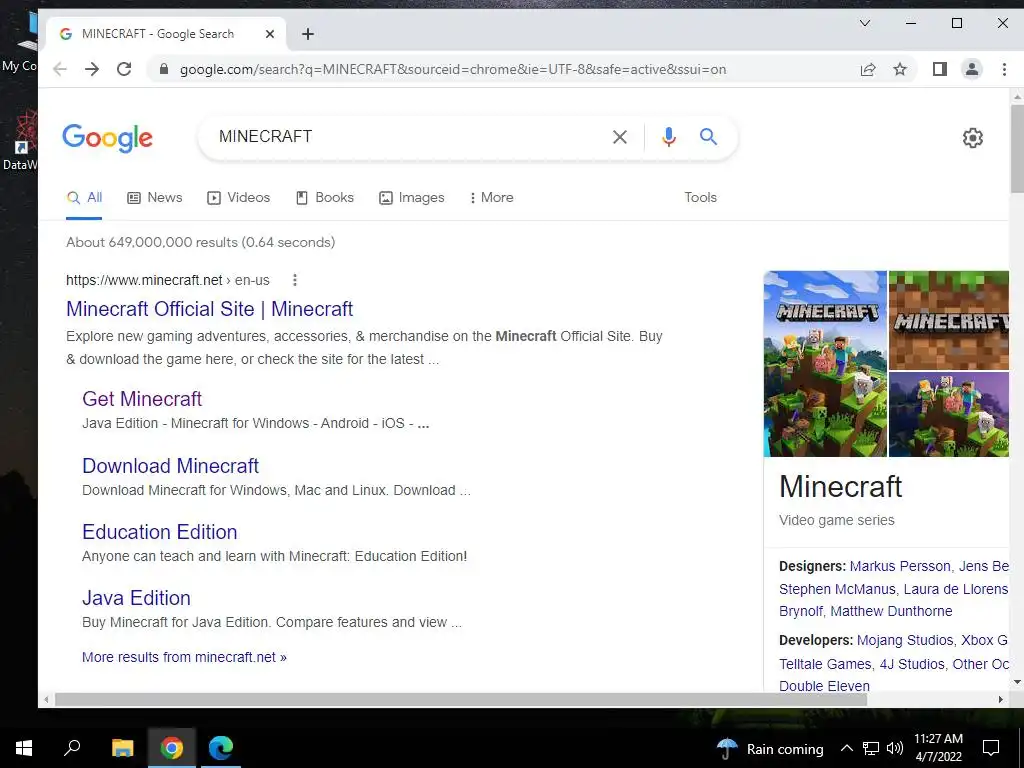Close the MINECRAFT Google Search tab
The image size is (1024, 768).
coord(270,34)
